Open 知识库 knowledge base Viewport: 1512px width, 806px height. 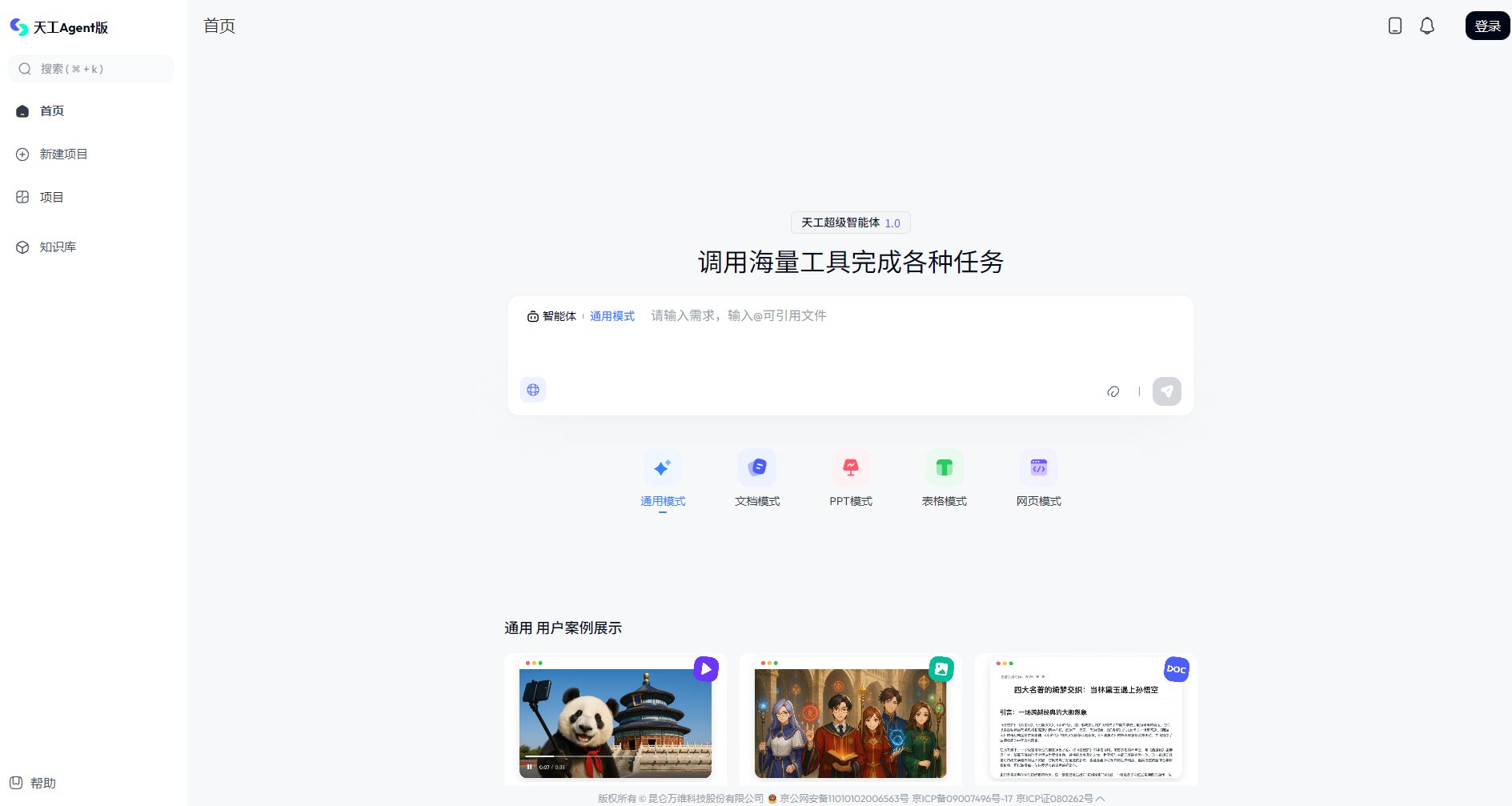tap(58, 247)
